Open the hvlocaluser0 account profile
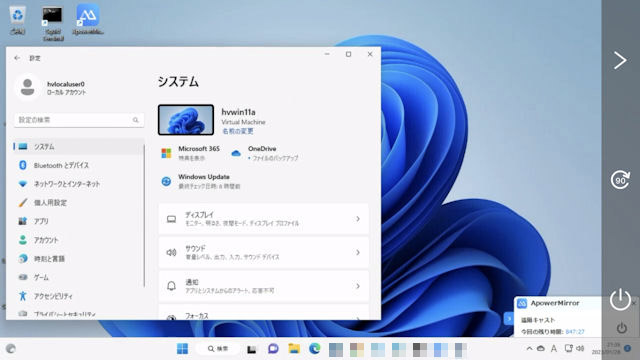 52,87
